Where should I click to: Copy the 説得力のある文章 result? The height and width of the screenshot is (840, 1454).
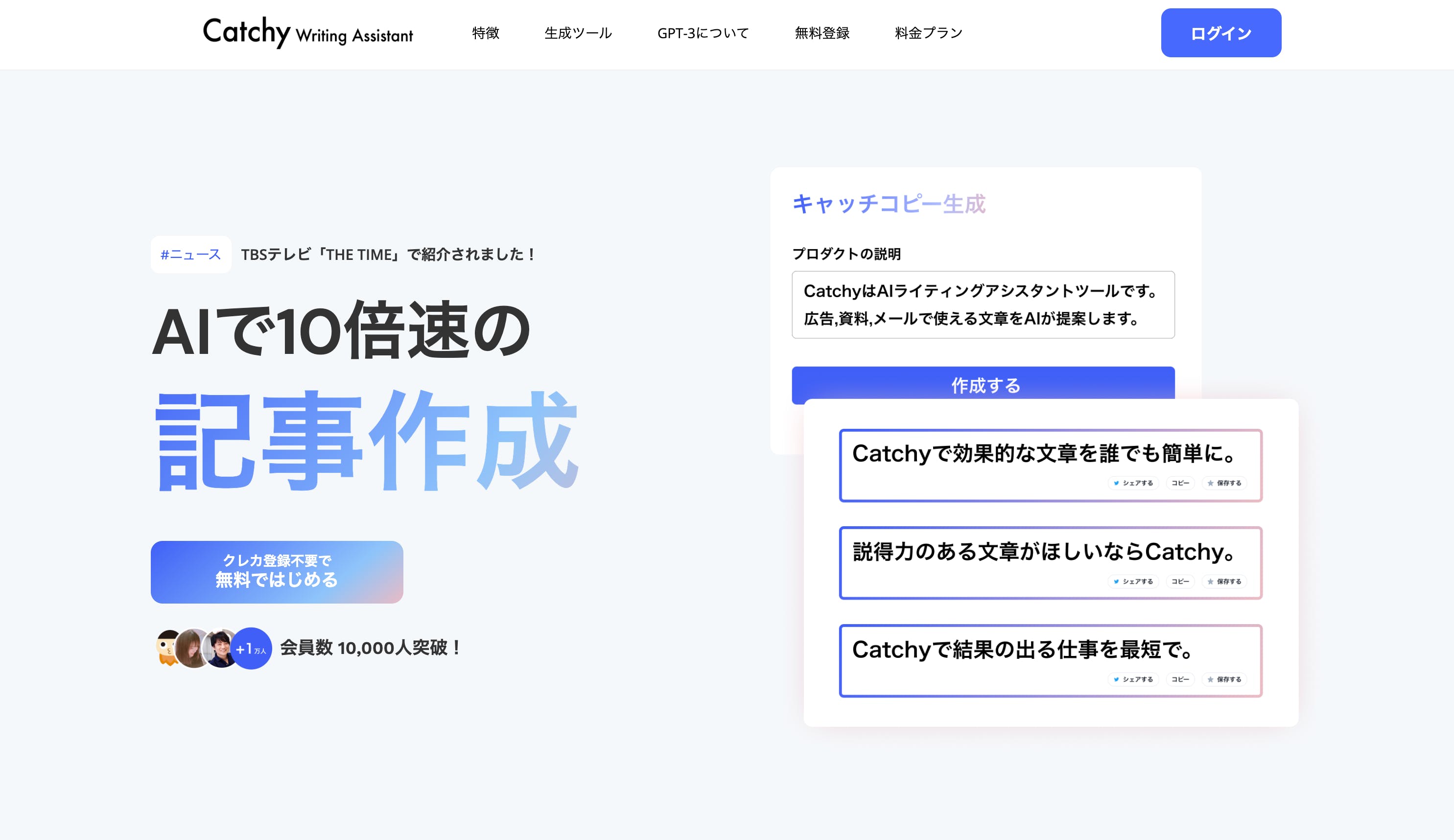tap(1180, 581)
